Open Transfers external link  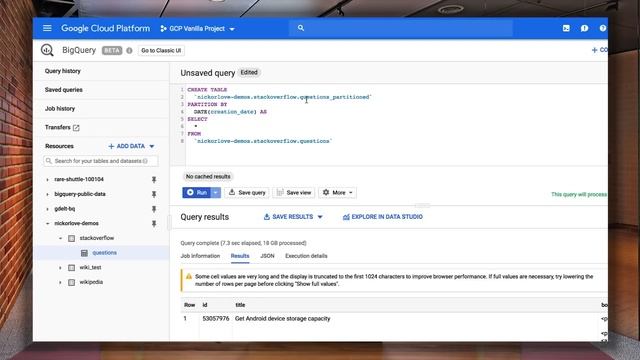(x=62, y=127)
